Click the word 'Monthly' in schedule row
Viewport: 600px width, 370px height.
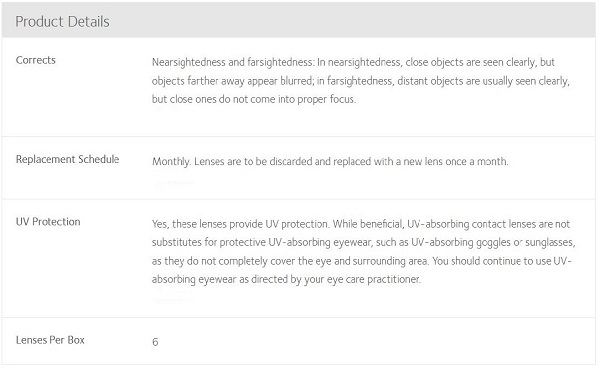171,161
